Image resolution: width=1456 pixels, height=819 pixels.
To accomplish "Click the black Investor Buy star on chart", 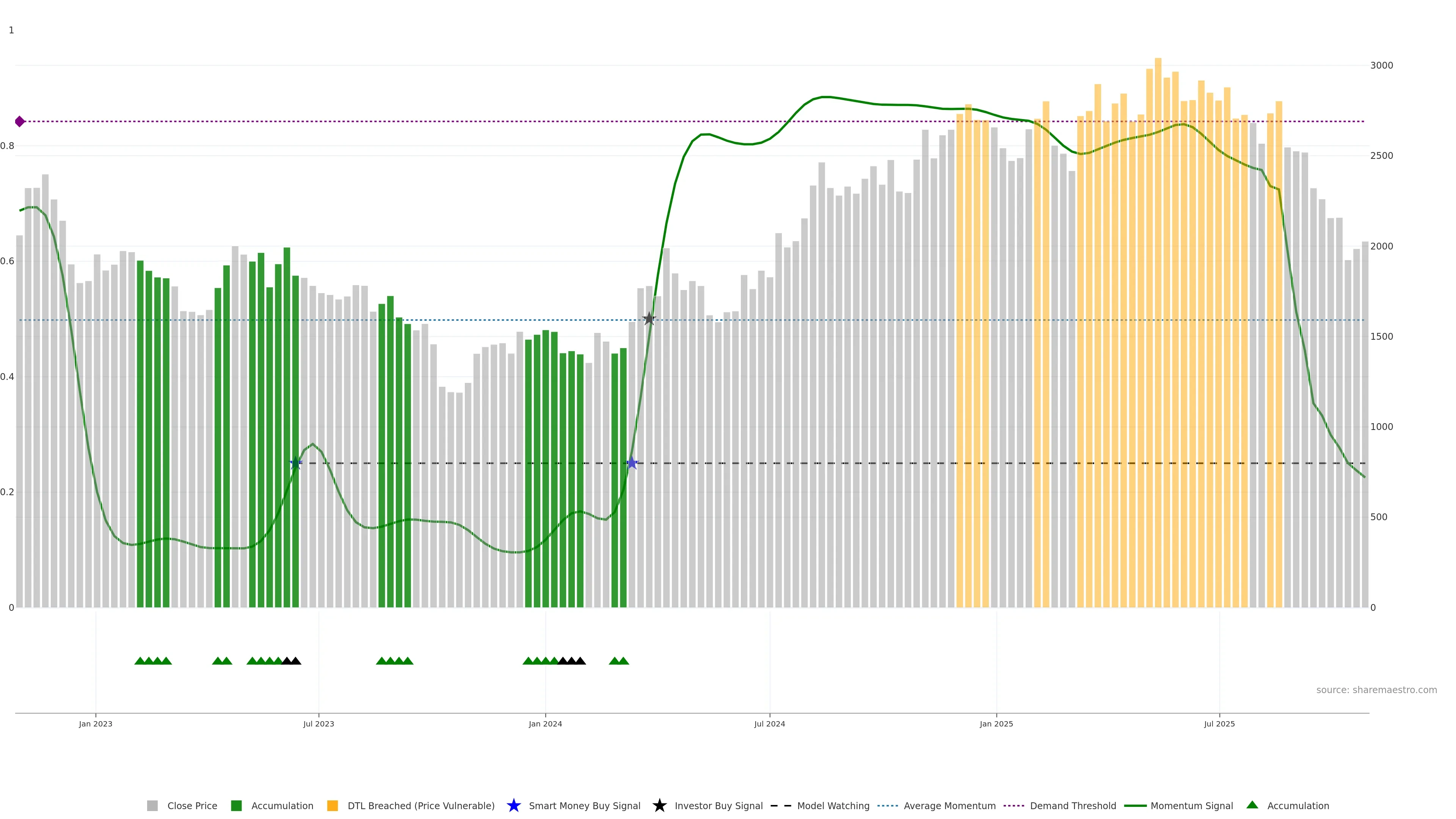I will pos(649,319).
